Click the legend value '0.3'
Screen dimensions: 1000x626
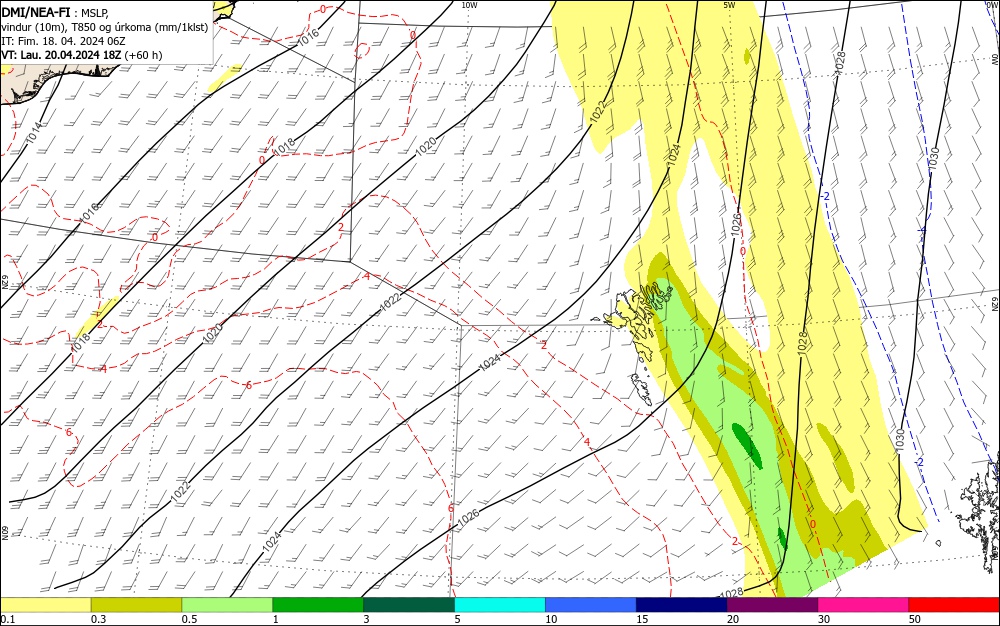(98, 619)
